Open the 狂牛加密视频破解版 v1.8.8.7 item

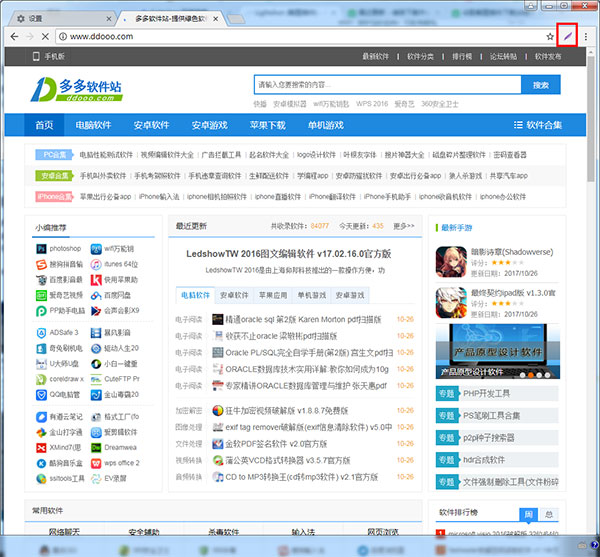pyautogui.click(x=287, y=411)
